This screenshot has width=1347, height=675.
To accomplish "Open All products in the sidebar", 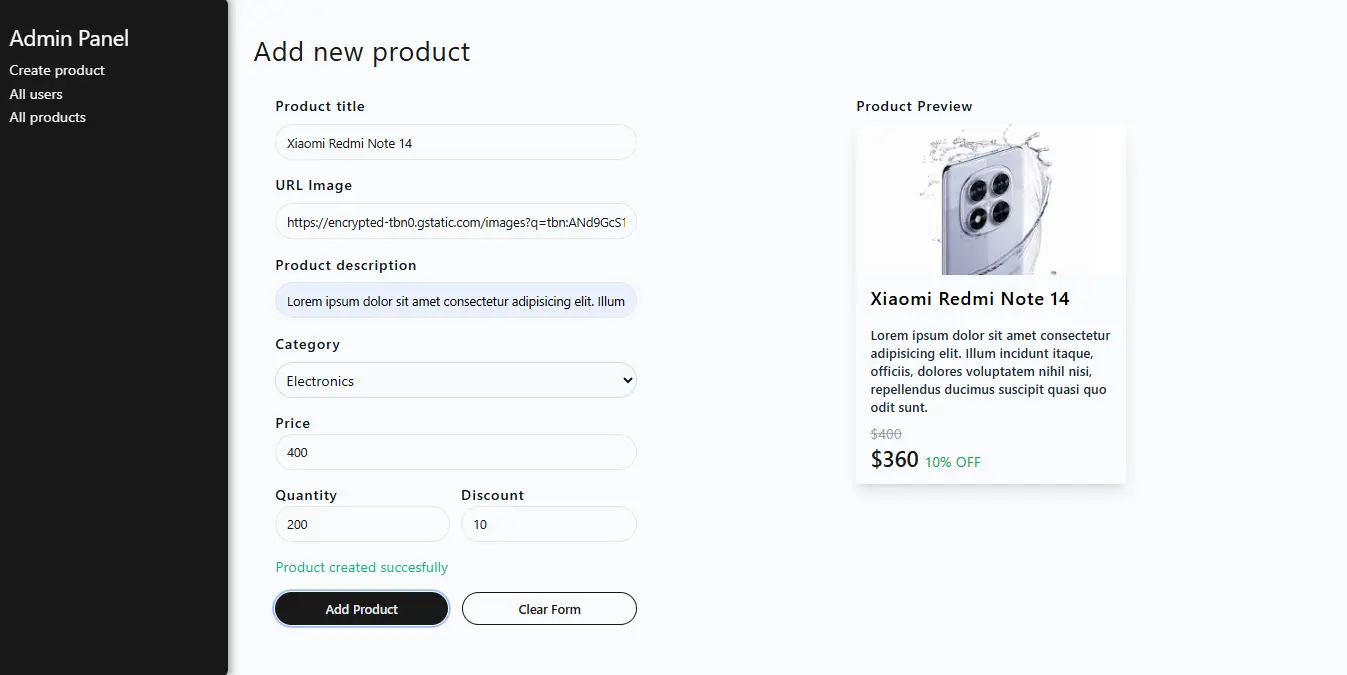I will (48, 117).
